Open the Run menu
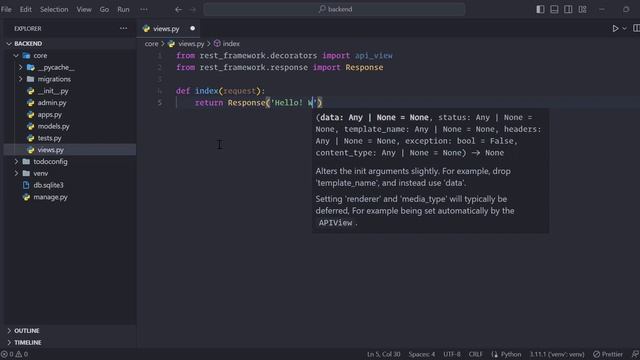Image resolution: width=640 pixels, height=360 pixels. coord(123,9)
